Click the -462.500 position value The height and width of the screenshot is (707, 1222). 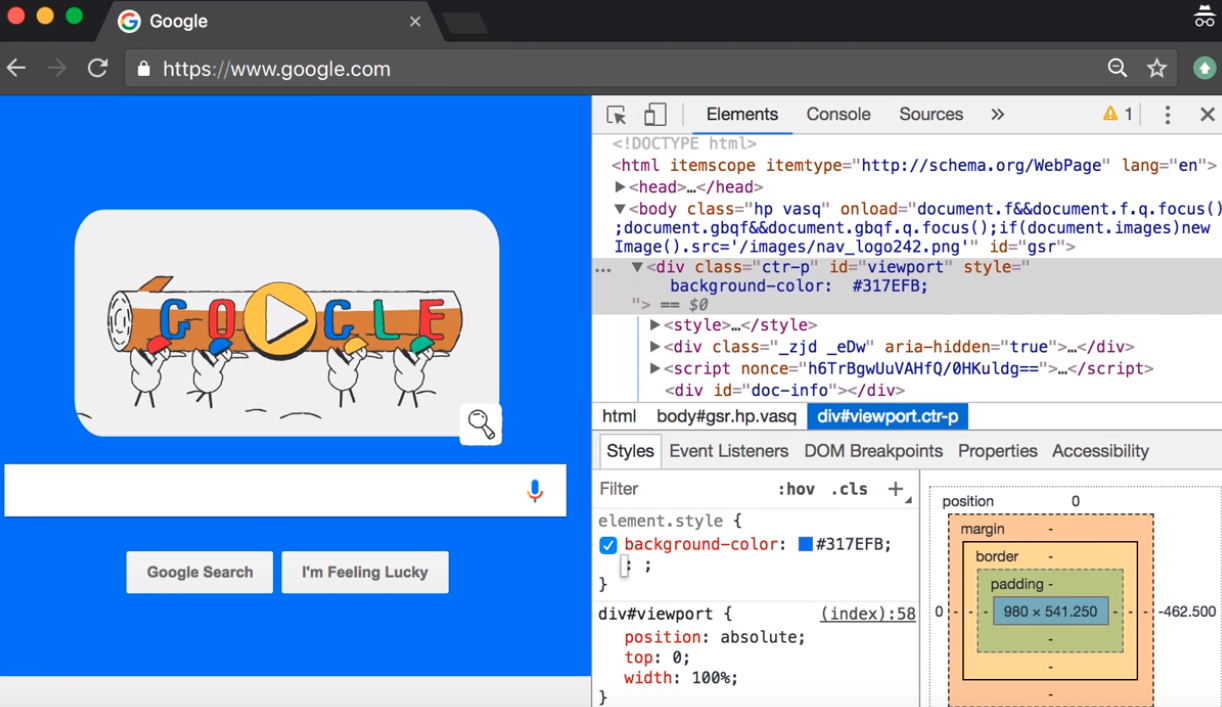pyautogui.click(x=1187, y=611)
